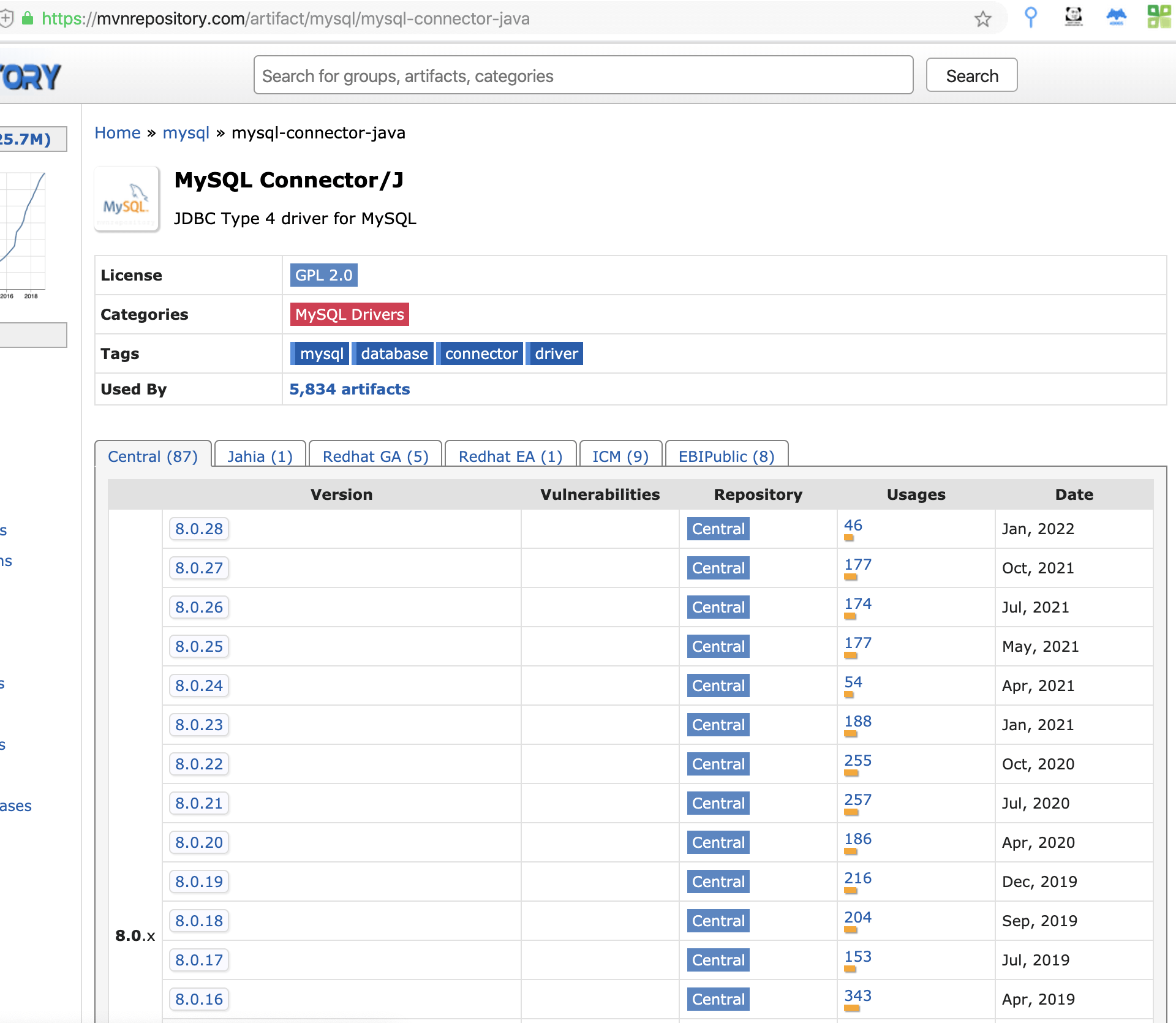Image resolution: width=1176 pixels, height=1023 pixels.
Task: Open version 8.0.26
Action: tap(198, 607)
